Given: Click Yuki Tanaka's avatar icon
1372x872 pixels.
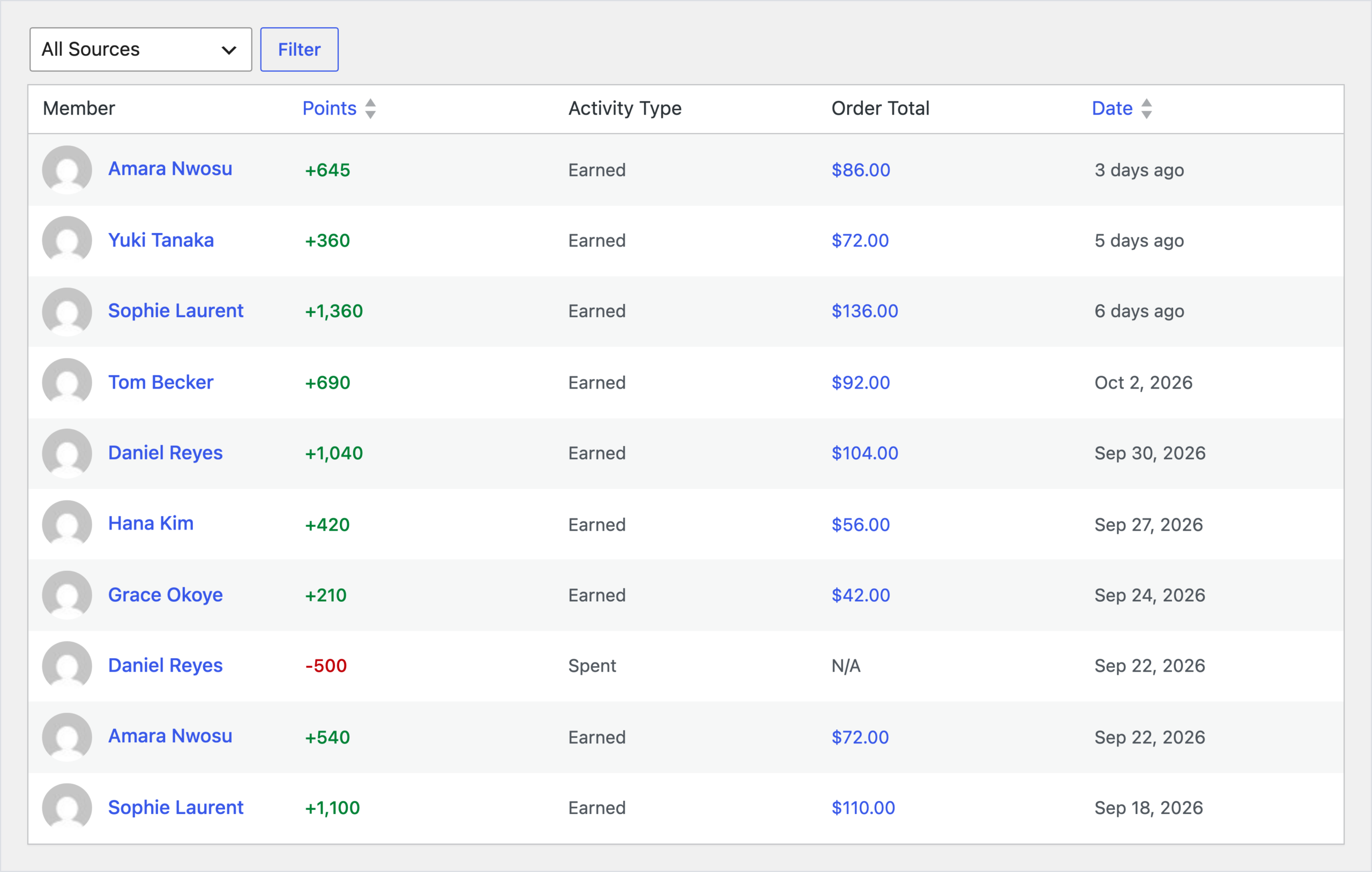Looking at the screenshot, I should pos(67,241).
